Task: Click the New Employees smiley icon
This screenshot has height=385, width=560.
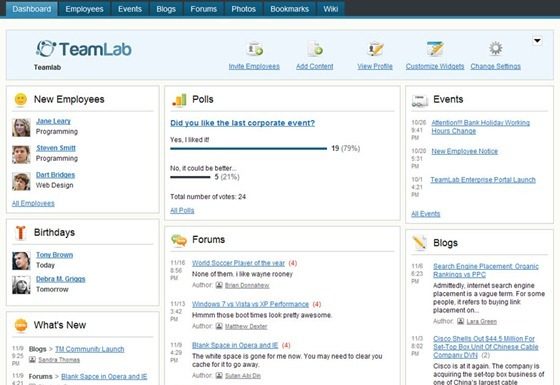Action: coord(21,100)
